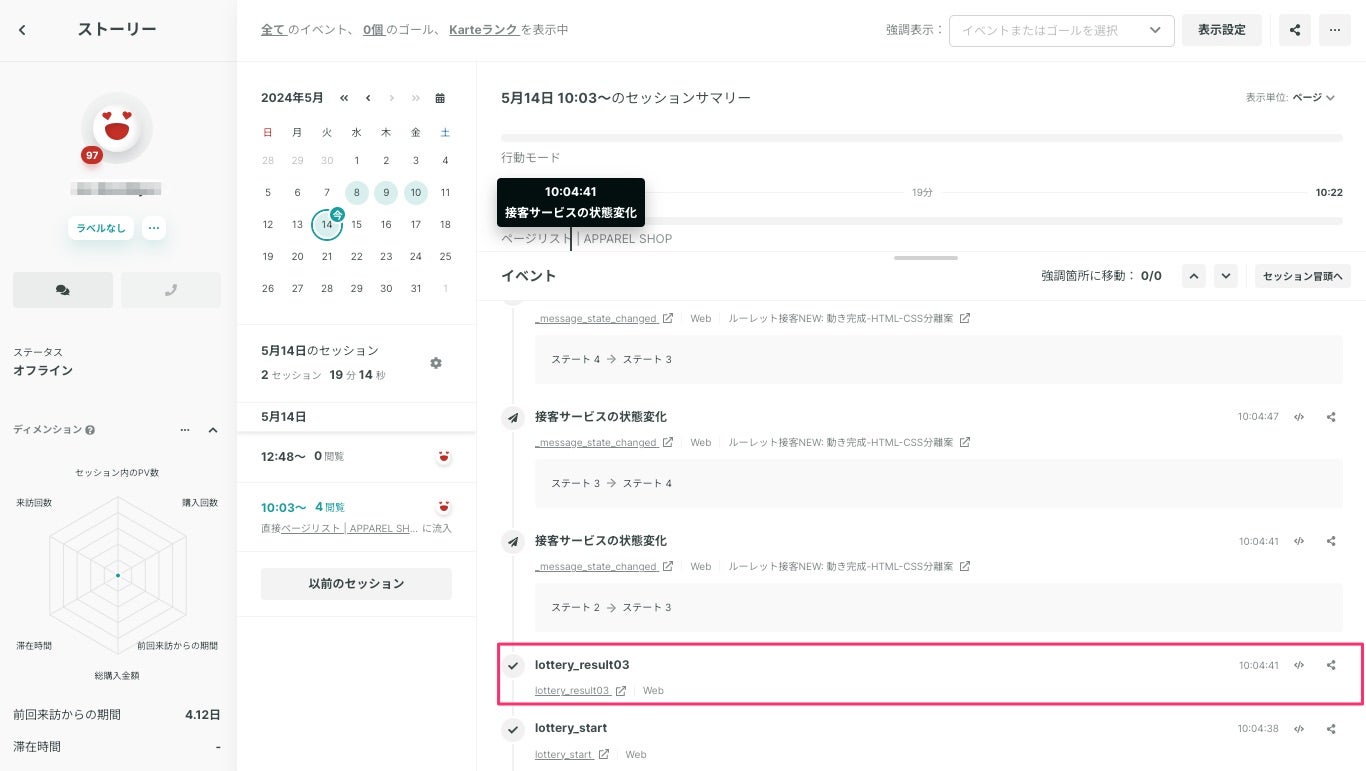Viewport: 1366px width, 771px height.
Task: Click the 以前のセッション button
Action: [x=356, y=584]
